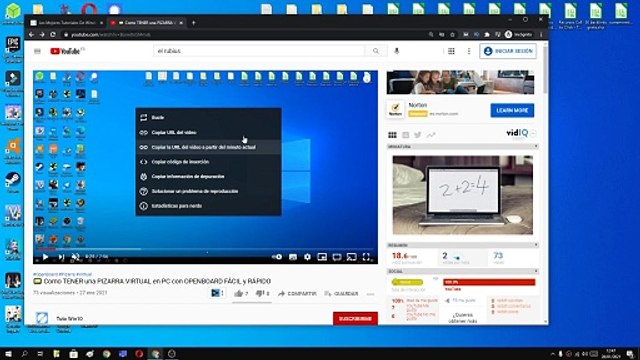
Task: Select vidIQ grid view icon
Action: click(x=392, y=135)
